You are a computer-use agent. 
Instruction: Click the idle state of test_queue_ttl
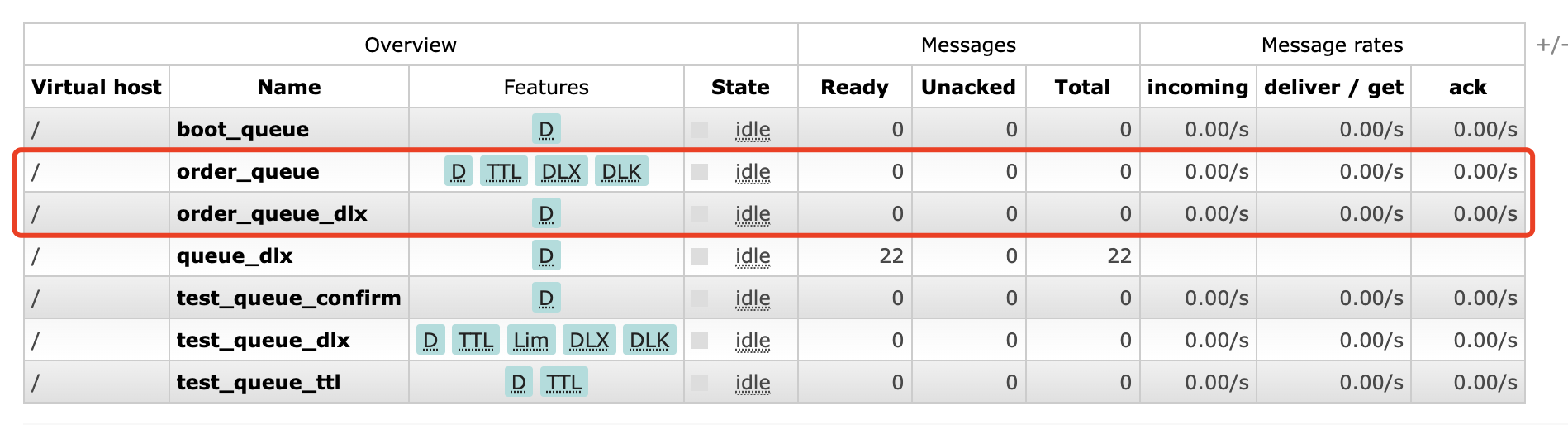(753, 383)
